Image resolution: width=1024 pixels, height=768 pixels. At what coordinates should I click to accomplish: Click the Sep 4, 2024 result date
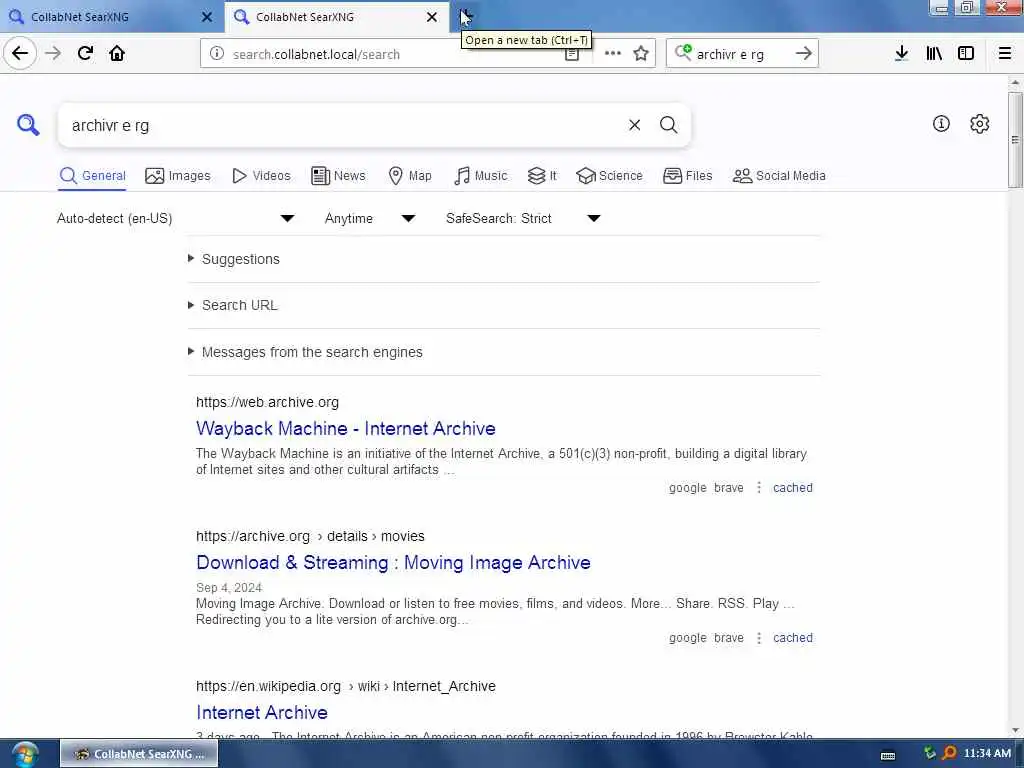pyautogui.click(x=229, y=588)
